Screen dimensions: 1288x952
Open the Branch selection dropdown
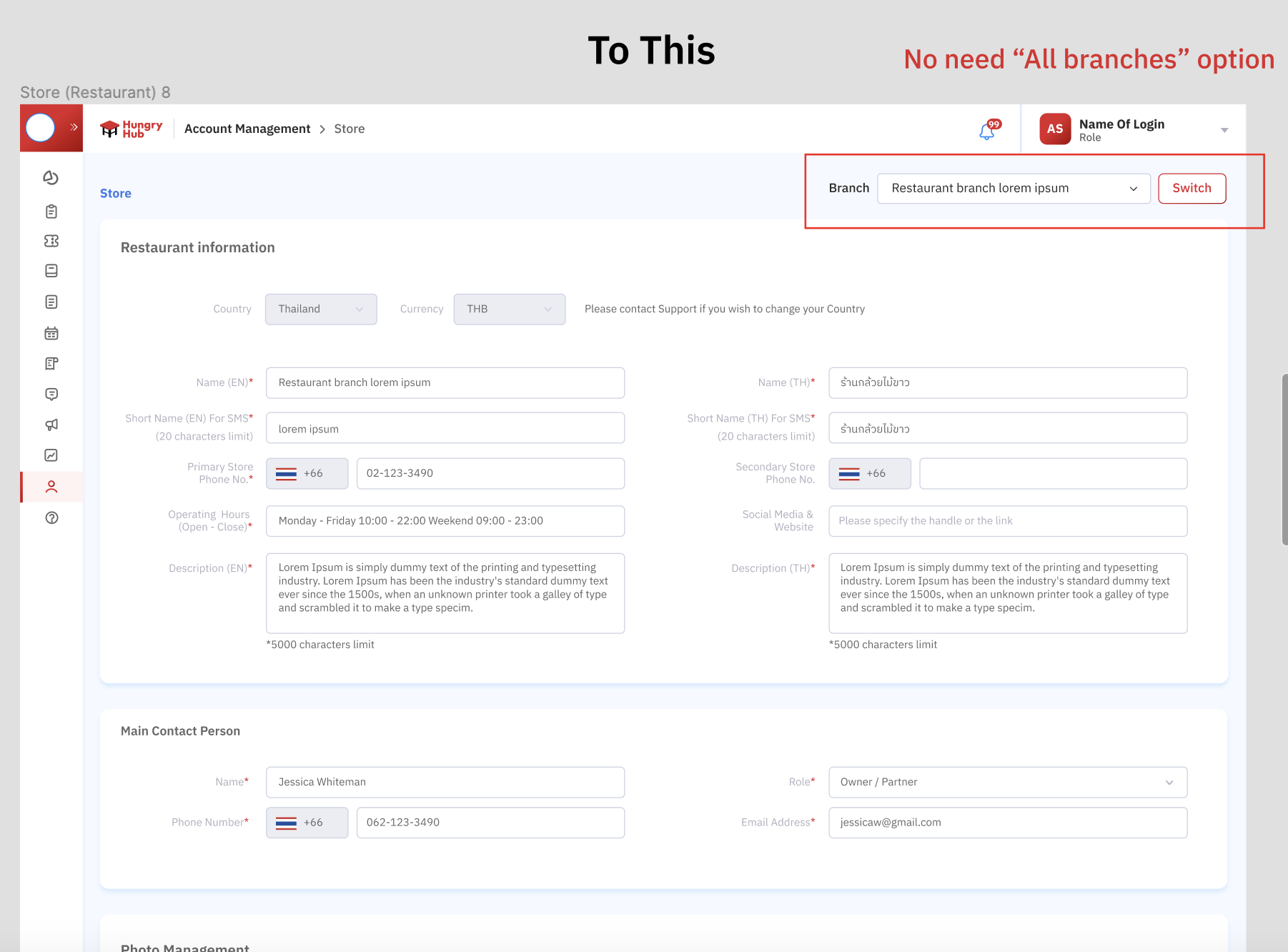tap(1013, 189)
